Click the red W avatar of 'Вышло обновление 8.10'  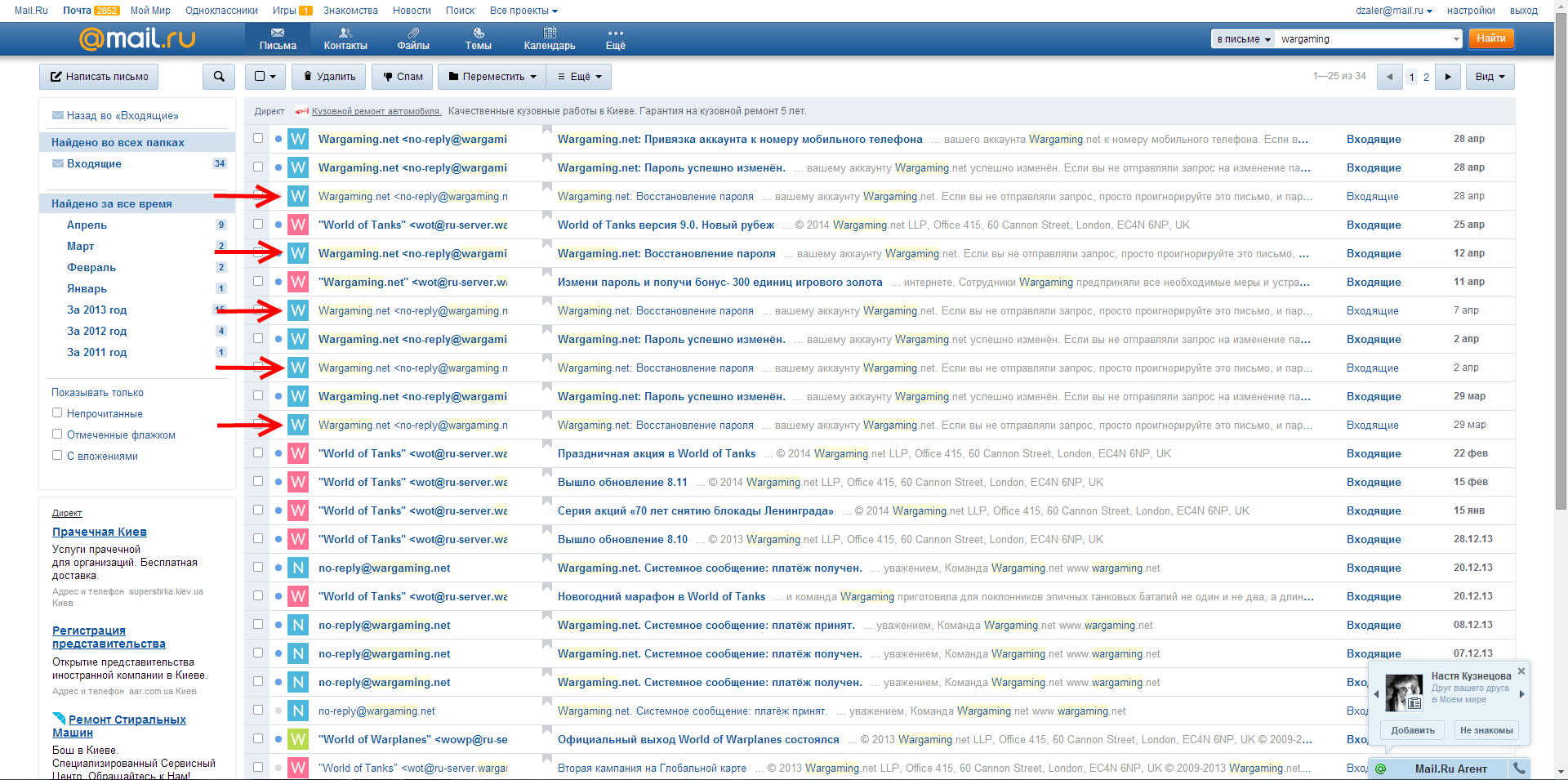tap(298, 539)
